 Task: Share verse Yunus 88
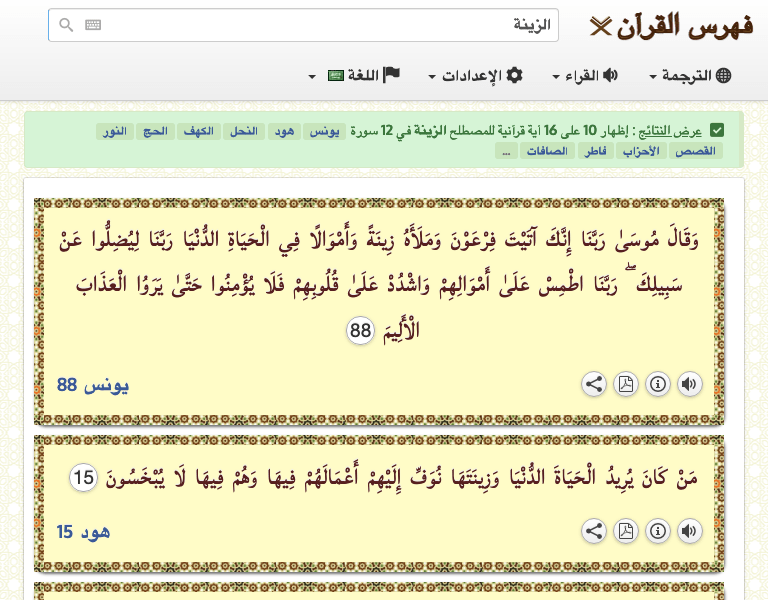[x=593, y=384]
